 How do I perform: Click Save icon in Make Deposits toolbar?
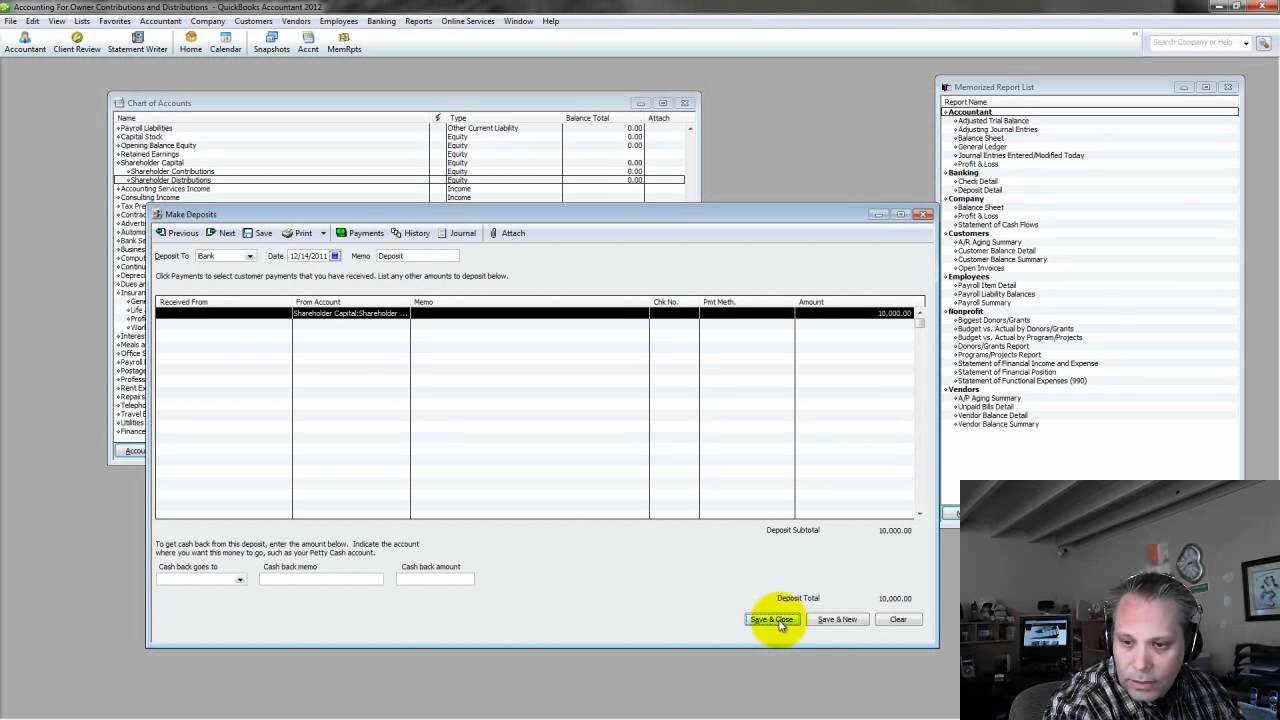pos(257,233)
